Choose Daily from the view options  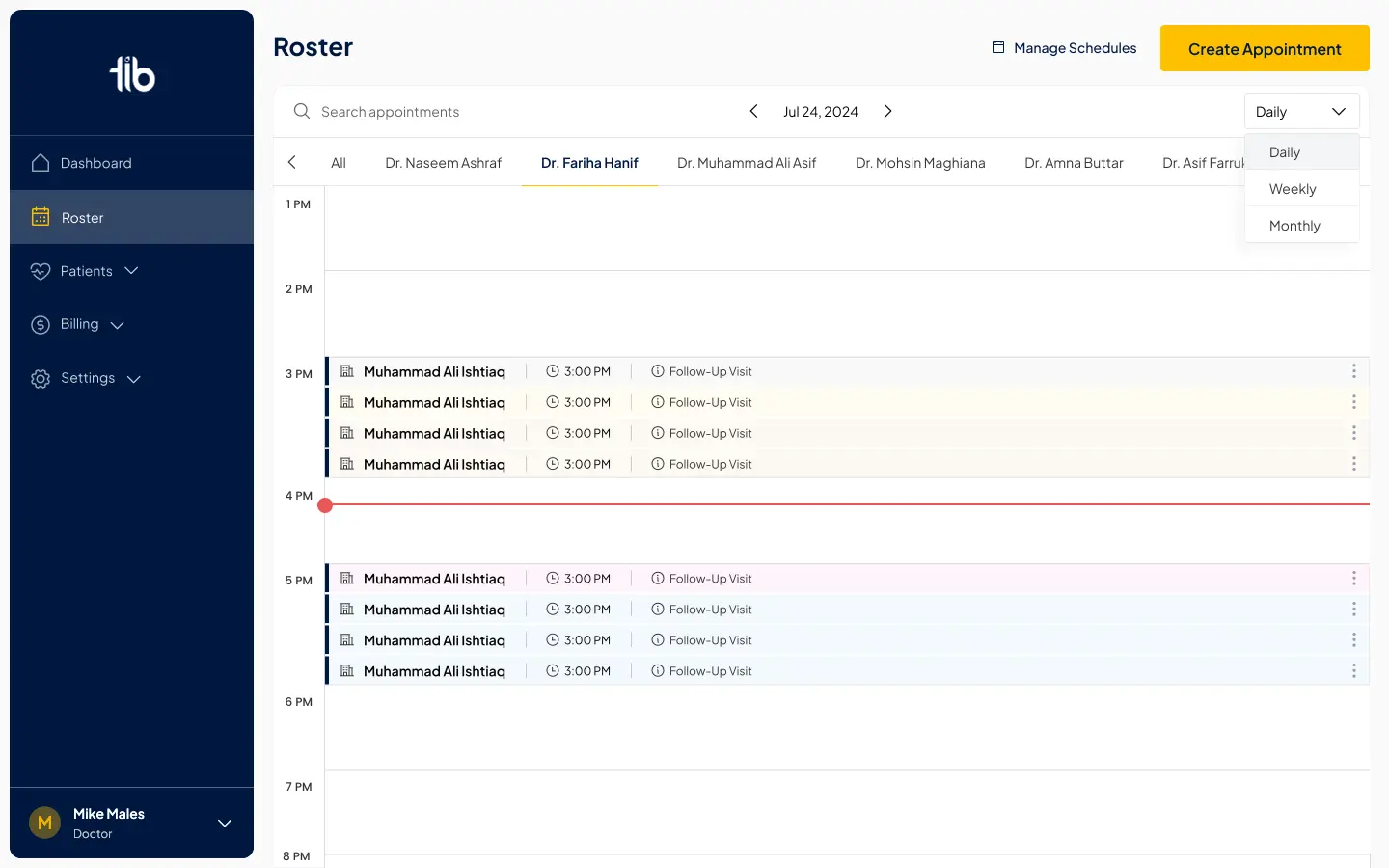click(x=1302, y=152)
